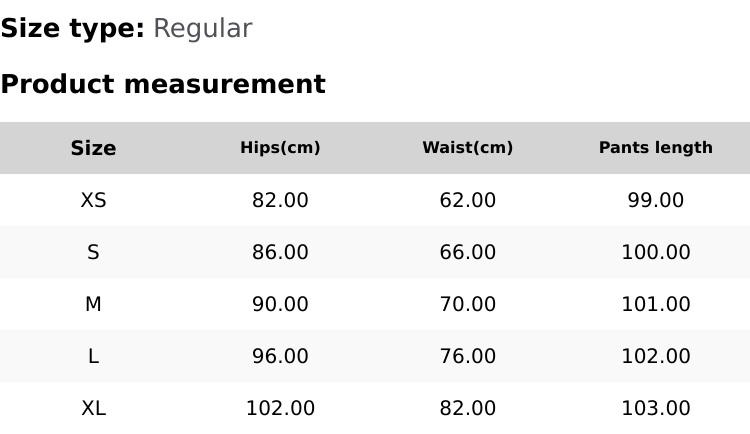Select the XS size row label
Viewport: 750px width, 434px height.
pyautogui.click(x=93, y=201)
